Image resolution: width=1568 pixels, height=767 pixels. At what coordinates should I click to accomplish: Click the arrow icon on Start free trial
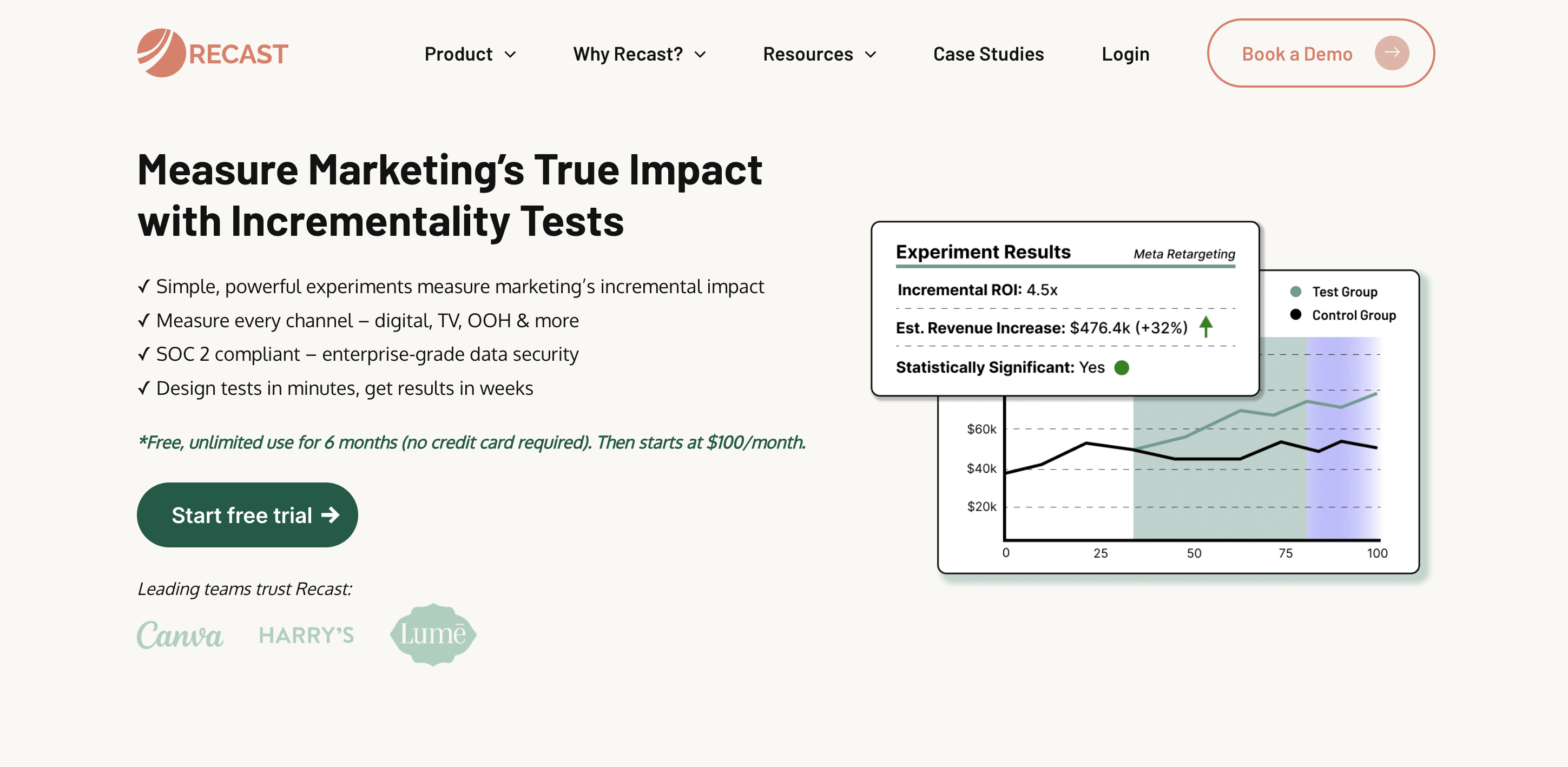(330, 515)
